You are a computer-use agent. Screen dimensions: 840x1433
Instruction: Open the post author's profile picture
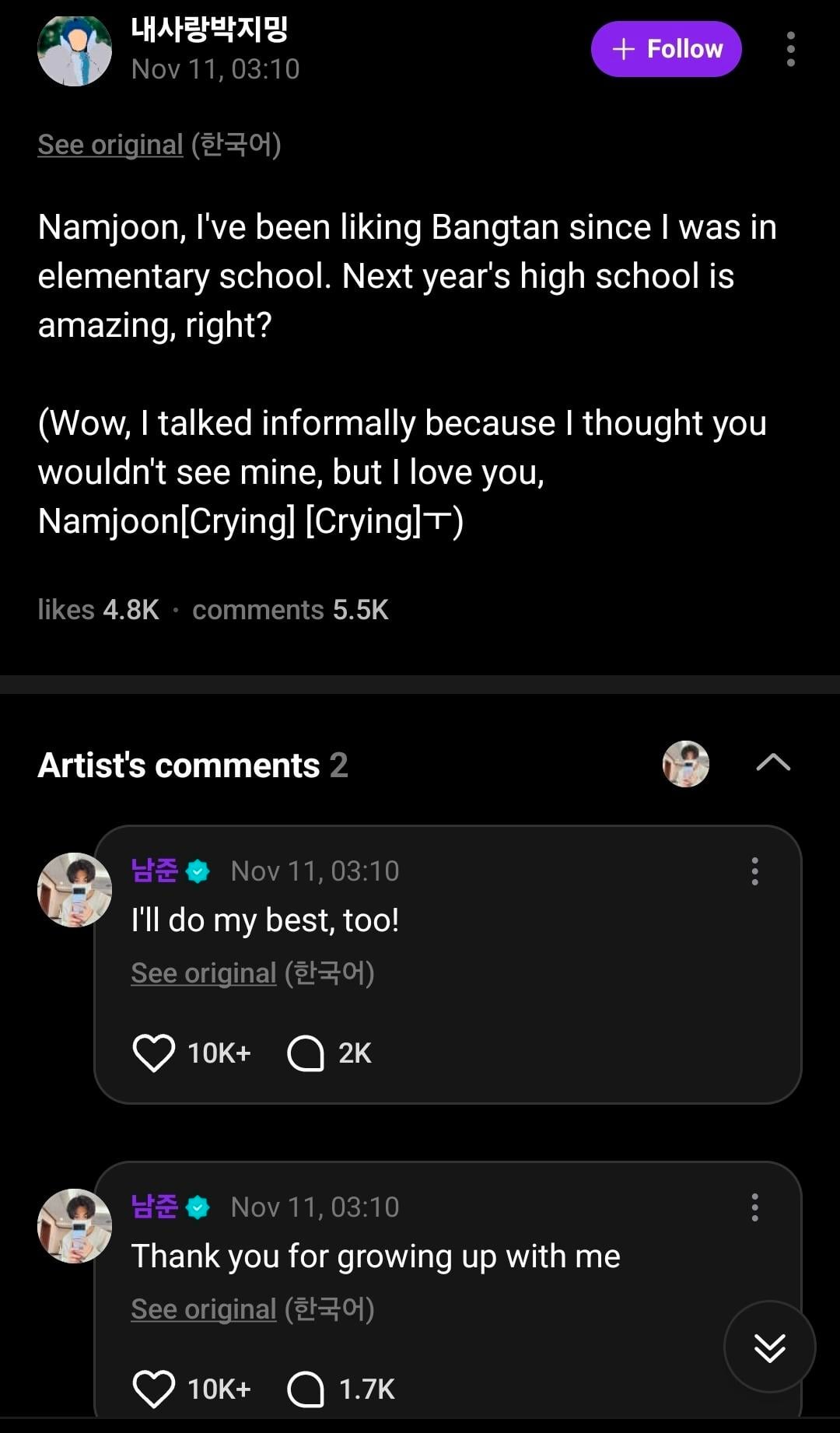75,49
